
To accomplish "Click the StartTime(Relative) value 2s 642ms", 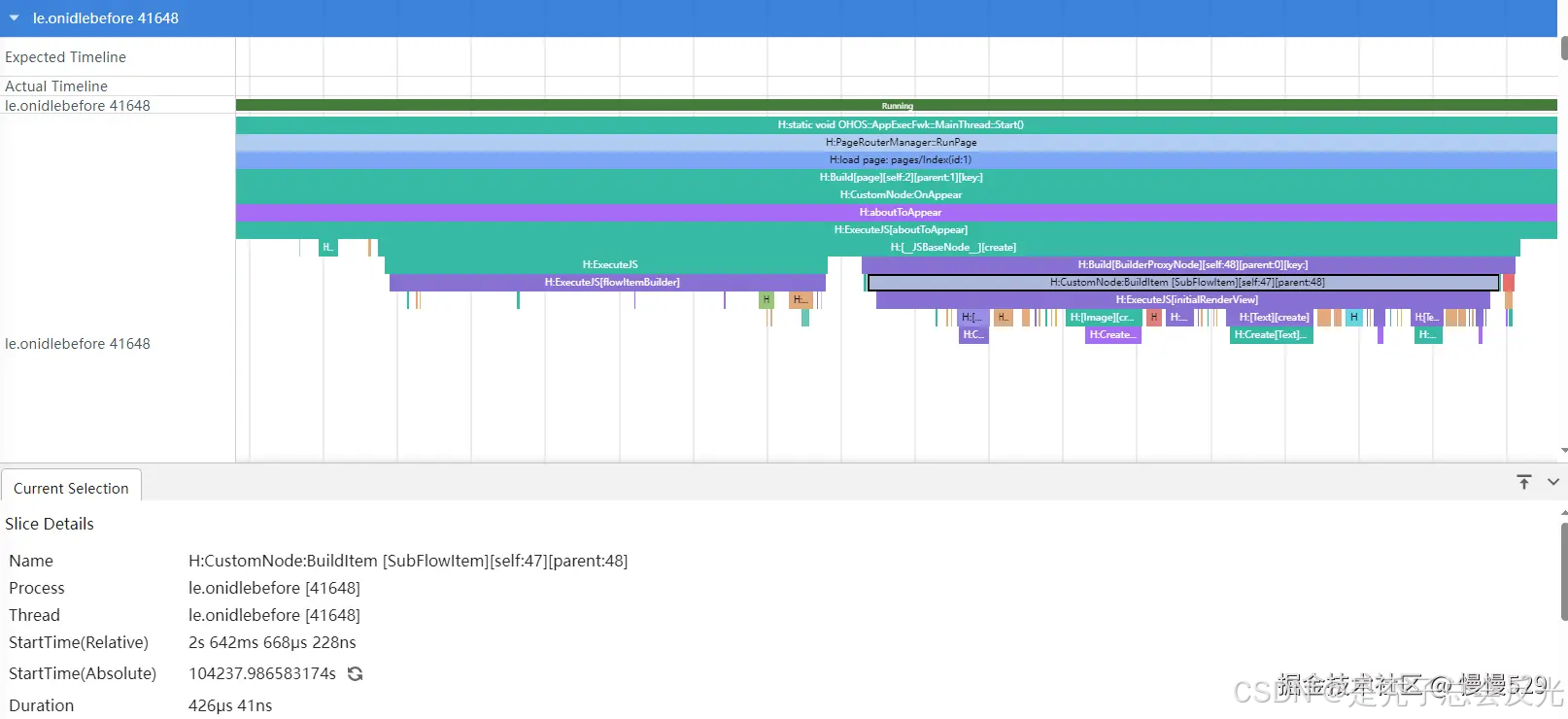I will (272, 642).
